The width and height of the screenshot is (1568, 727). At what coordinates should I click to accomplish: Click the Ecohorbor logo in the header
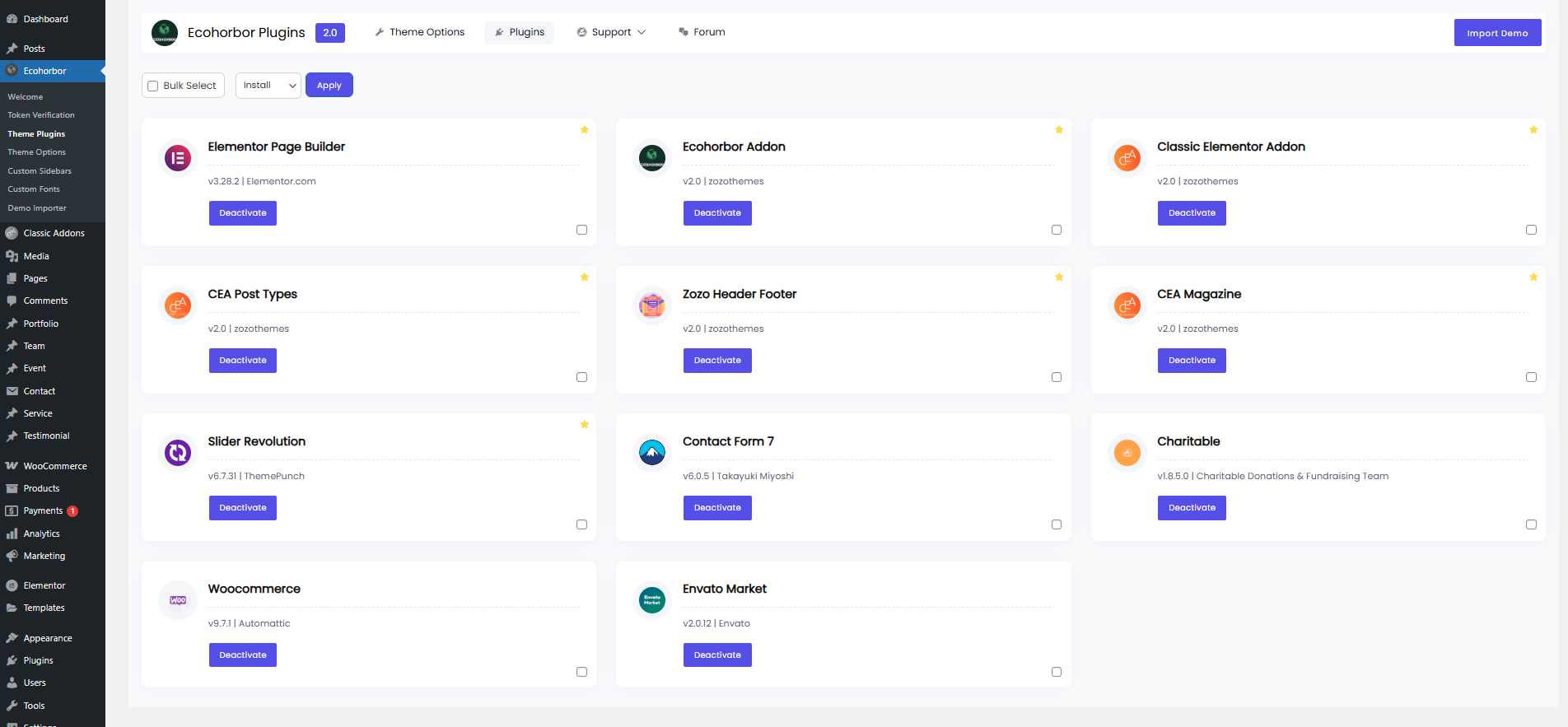click(165, 33)
